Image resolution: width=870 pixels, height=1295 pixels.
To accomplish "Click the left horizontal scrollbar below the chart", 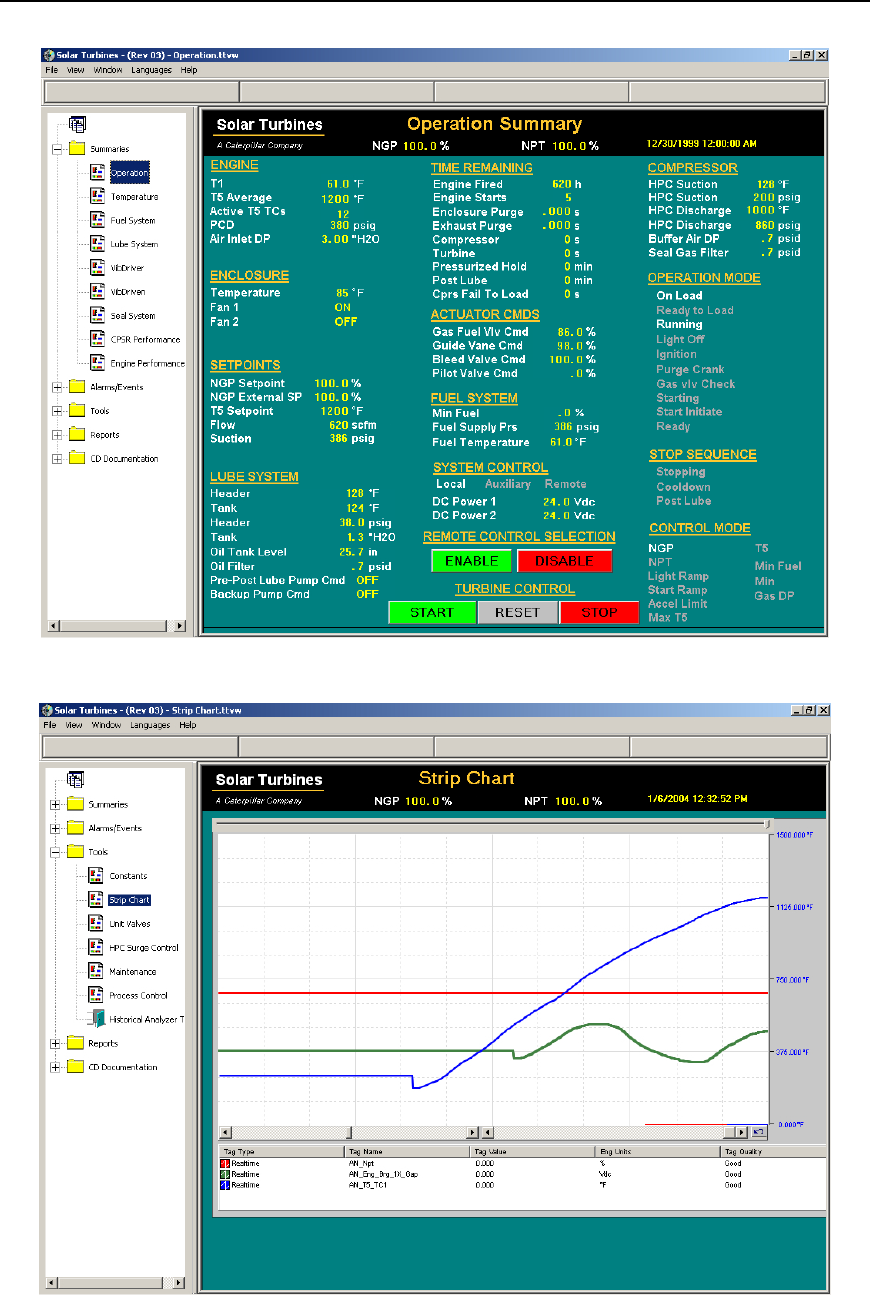I will [349, 1132].
